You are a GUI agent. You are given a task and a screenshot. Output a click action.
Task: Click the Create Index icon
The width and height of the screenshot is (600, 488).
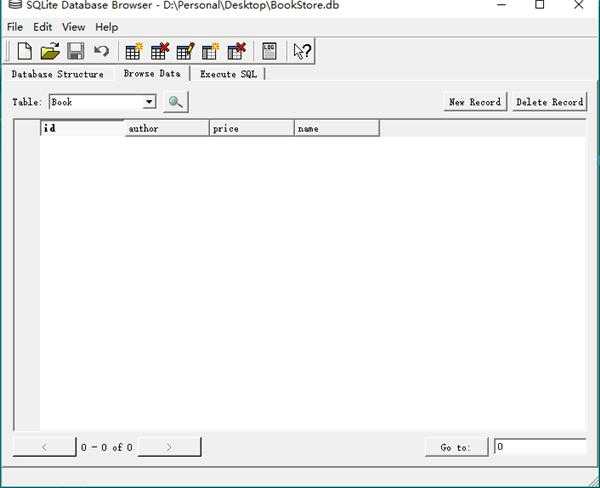tap(210, 51)
